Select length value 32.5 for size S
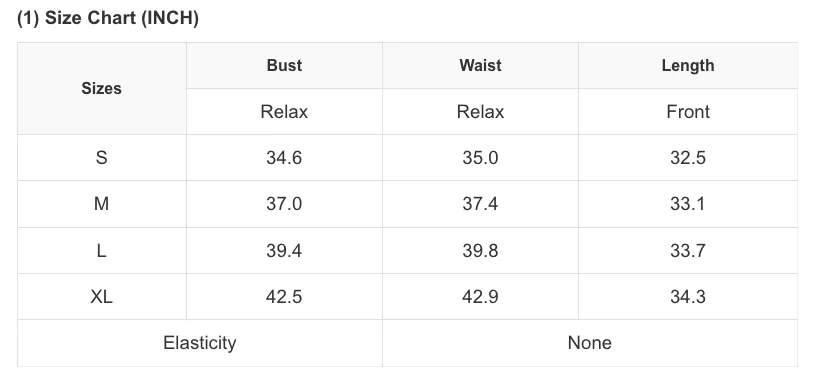Image resolution: width=830 pixels, height=390 pixels. point(688,158)
